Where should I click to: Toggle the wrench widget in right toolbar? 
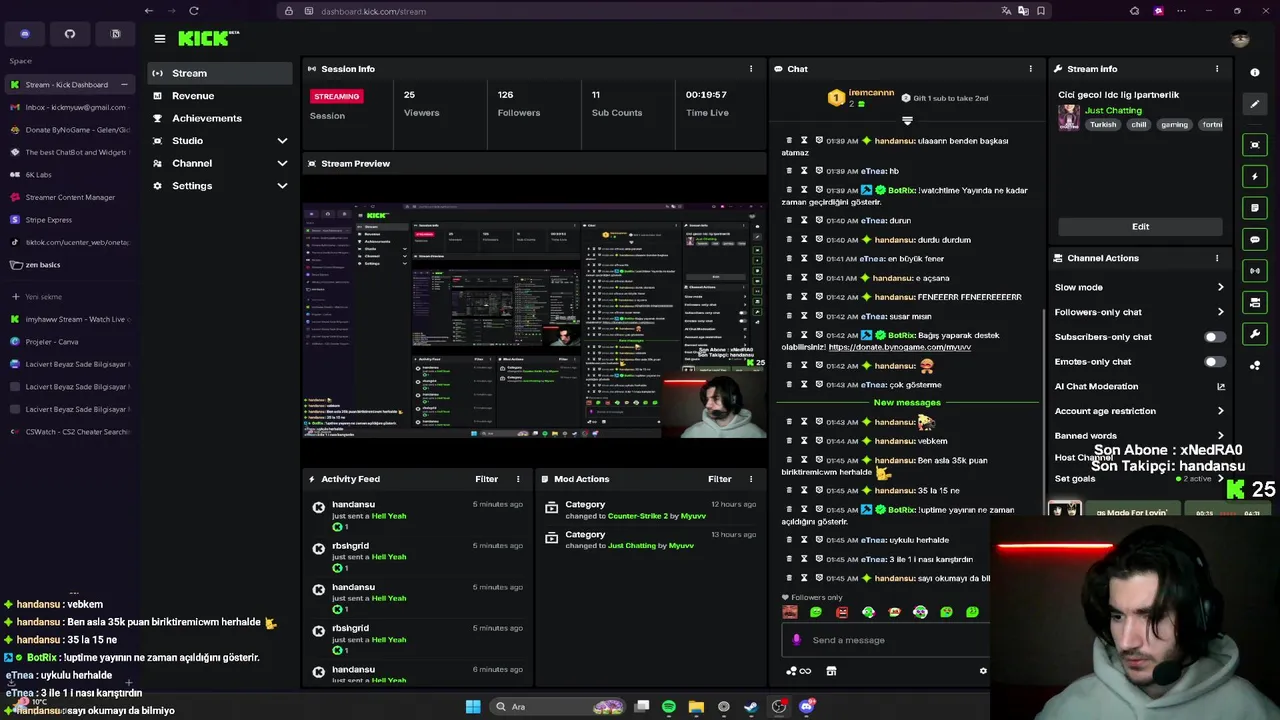1255,334
